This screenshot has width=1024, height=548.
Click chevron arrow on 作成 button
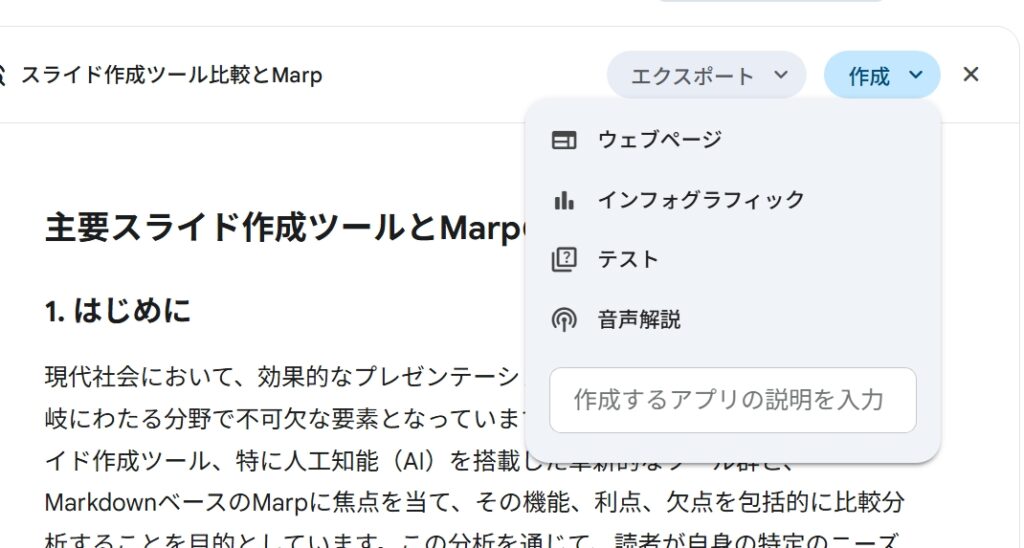tap(916, 75)
